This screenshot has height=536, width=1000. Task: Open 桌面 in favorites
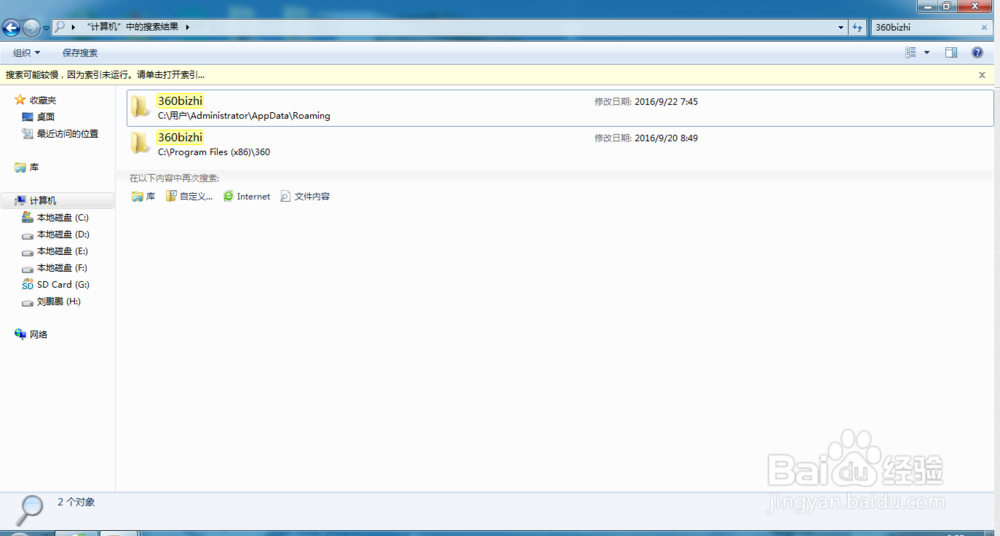pyautogui.click(x=38, y=117)
